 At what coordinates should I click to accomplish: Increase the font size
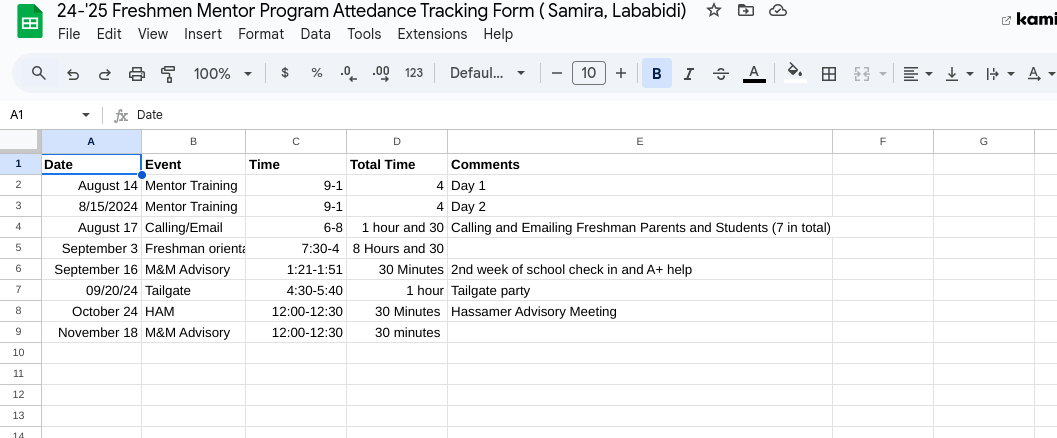click(x=621, y=73)
